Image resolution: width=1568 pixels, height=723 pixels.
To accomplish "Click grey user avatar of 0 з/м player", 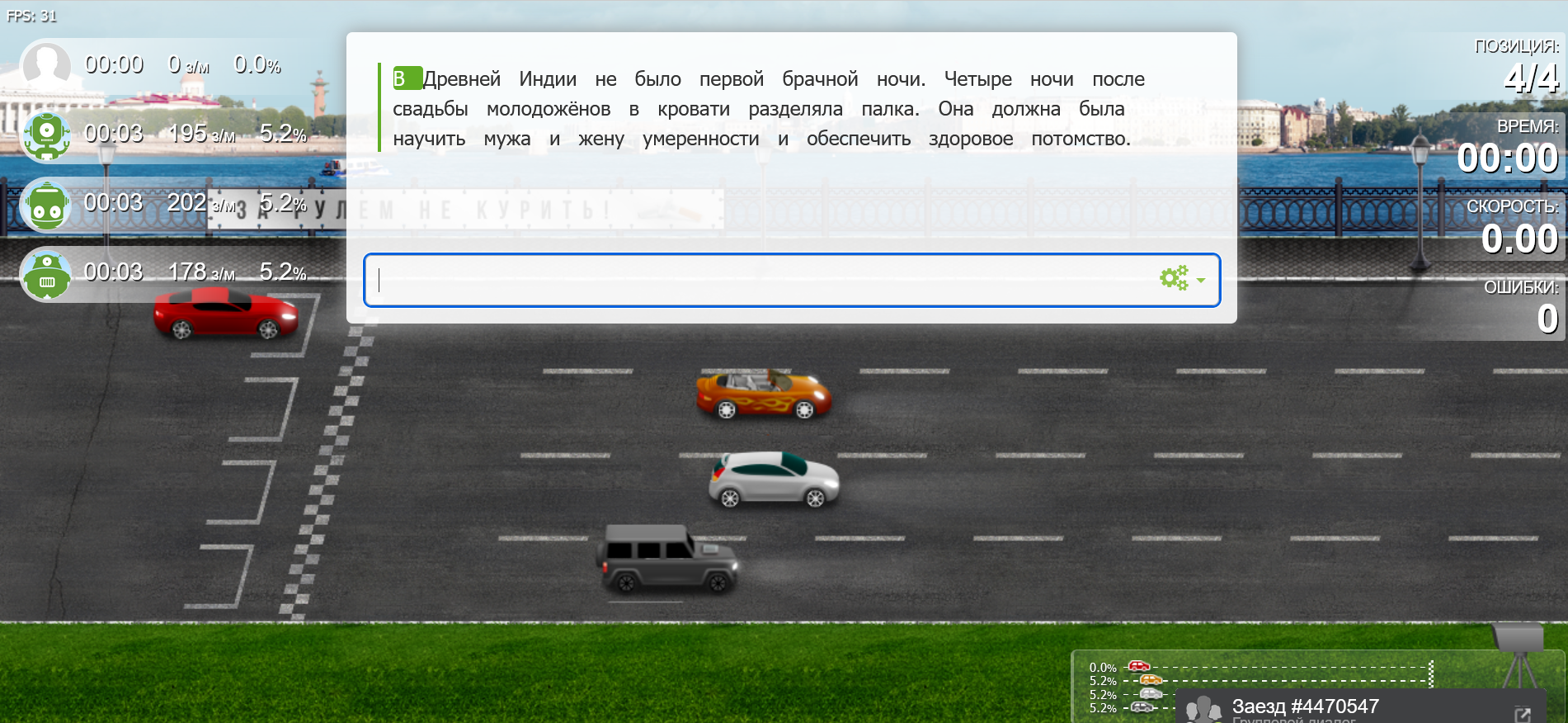I will pos(46,66).
